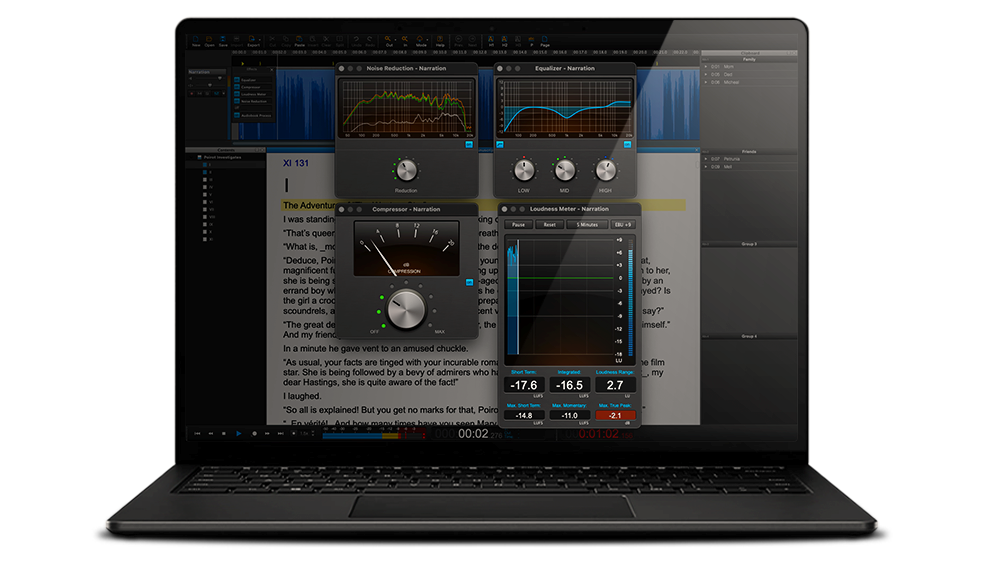
Task: Click the Cut toolbar icon
Action: click(x=272, y=39)
